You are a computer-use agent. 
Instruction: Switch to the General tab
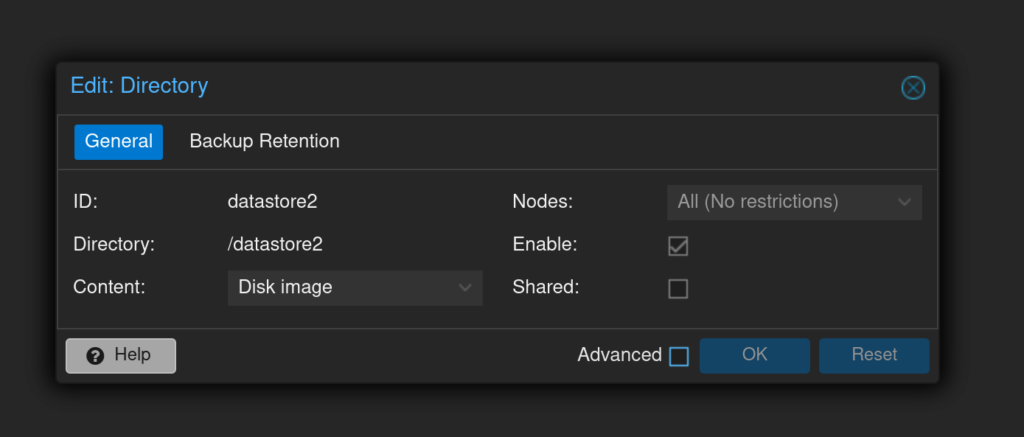(118, 142)
